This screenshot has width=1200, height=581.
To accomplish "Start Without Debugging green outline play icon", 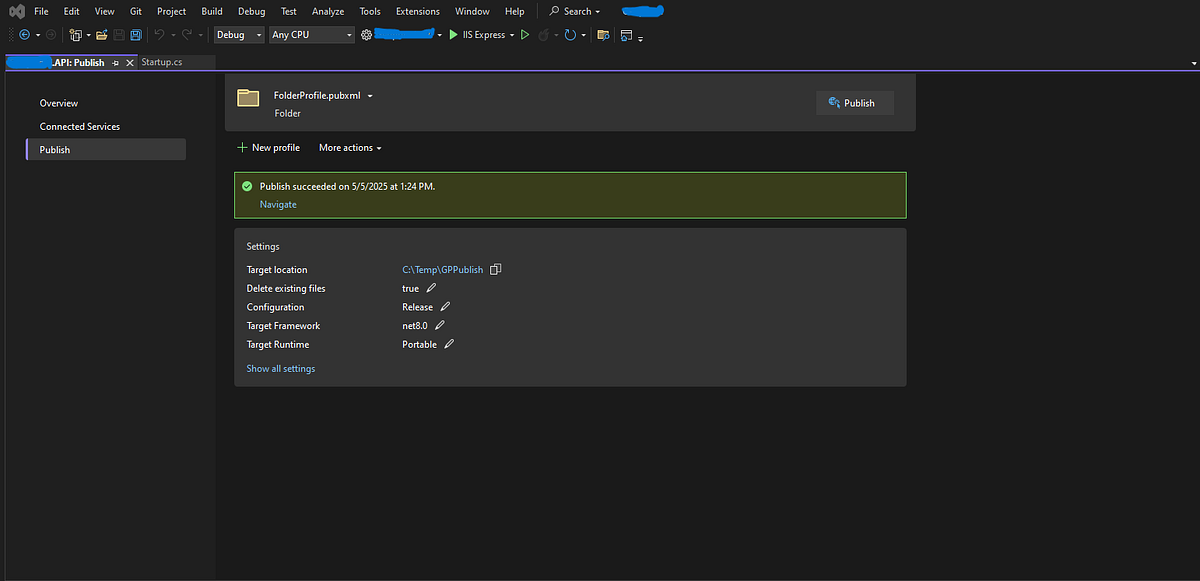I will (x=525, y=35).
